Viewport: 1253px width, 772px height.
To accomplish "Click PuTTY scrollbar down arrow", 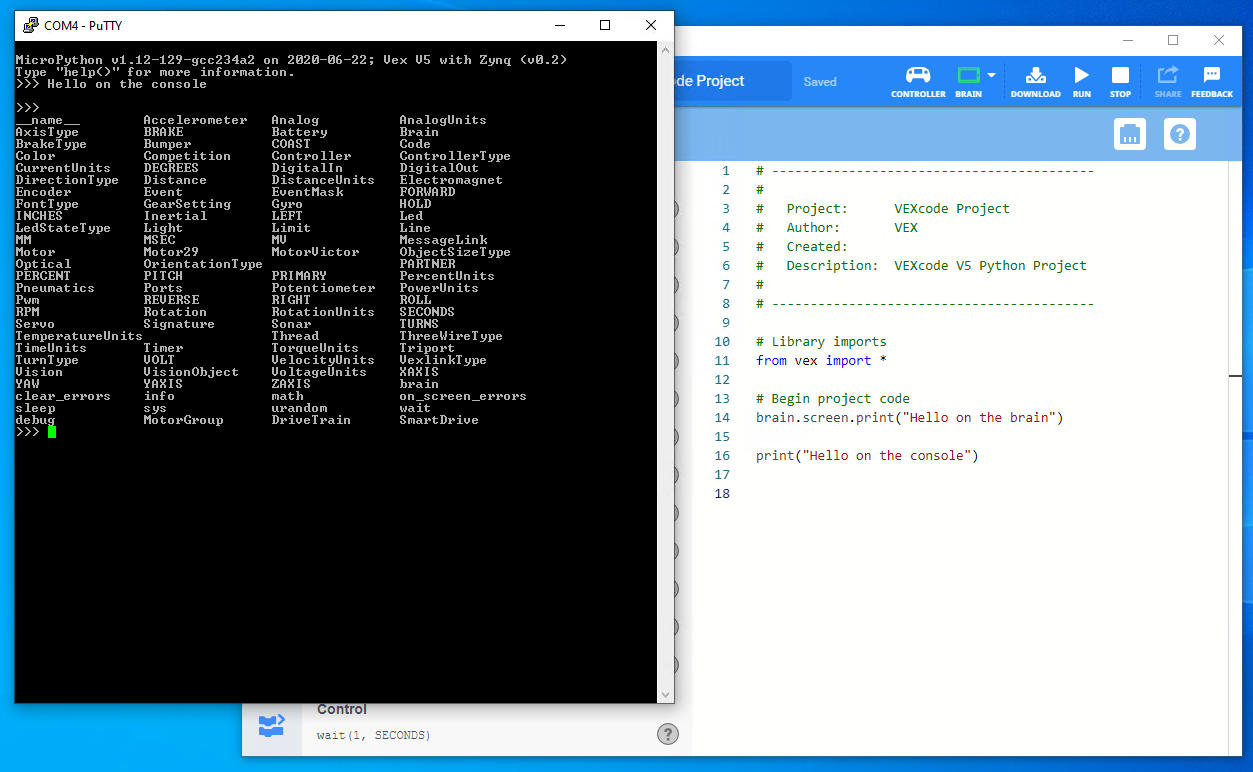I will click(x=665, y=695).
